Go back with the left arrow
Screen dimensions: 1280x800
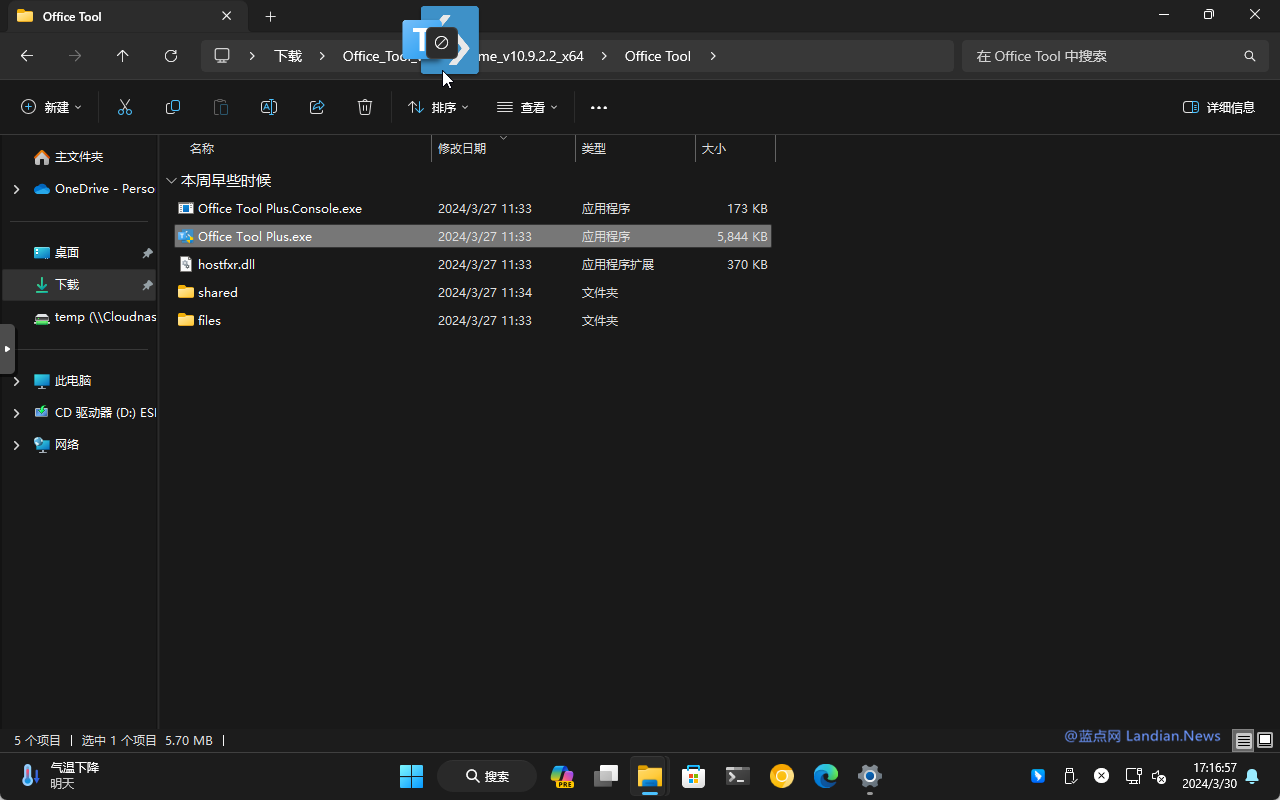(x=27, y=56)
